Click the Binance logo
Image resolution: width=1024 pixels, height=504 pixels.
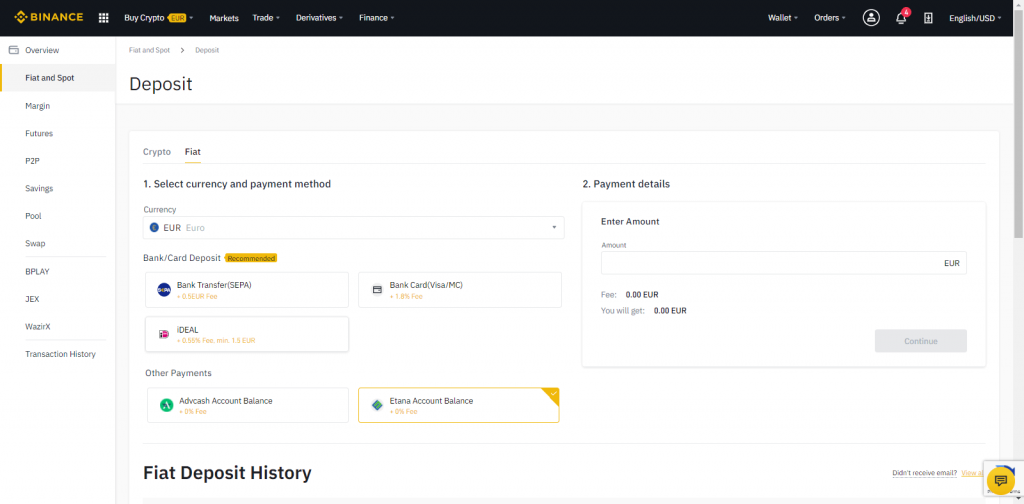49,17
